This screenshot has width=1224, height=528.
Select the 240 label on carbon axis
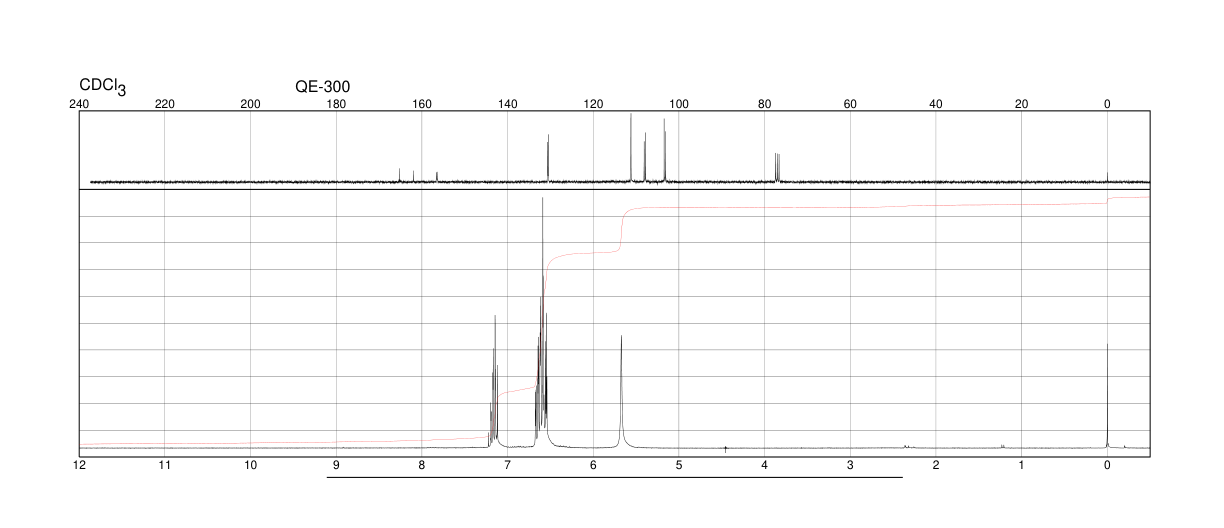pyautogui.click(x=79, y=104)
